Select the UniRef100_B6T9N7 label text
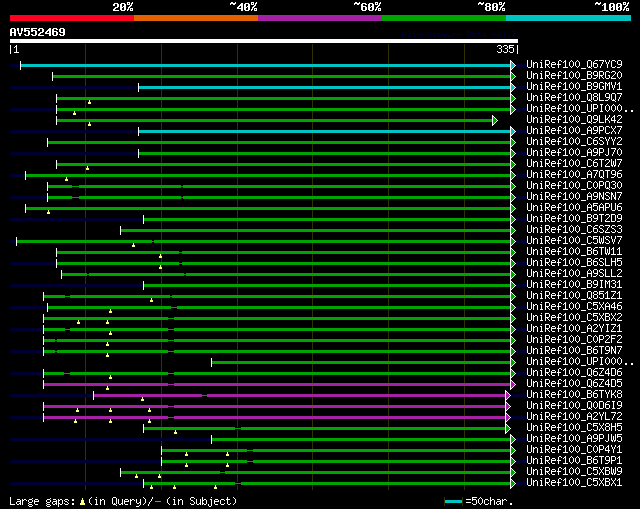 [574, 351]
